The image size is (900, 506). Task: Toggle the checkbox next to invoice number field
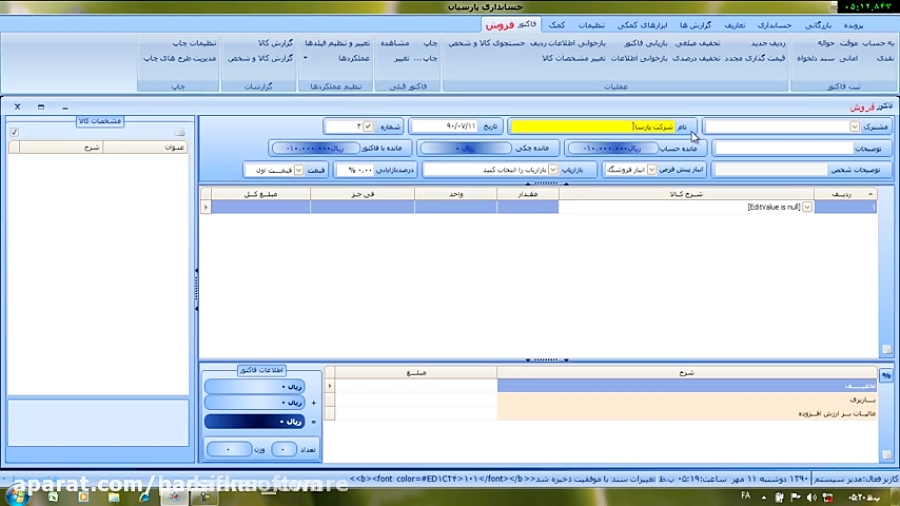(x=368, y=127)
